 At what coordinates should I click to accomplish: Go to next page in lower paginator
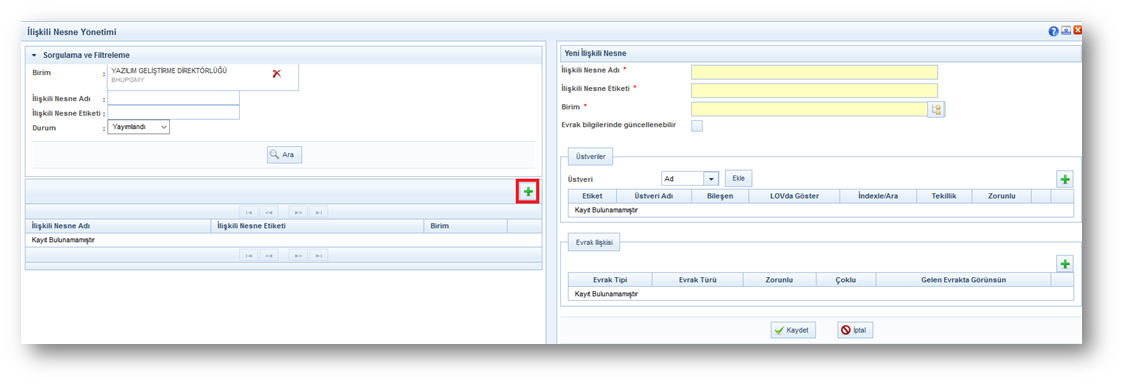point(298,255)
